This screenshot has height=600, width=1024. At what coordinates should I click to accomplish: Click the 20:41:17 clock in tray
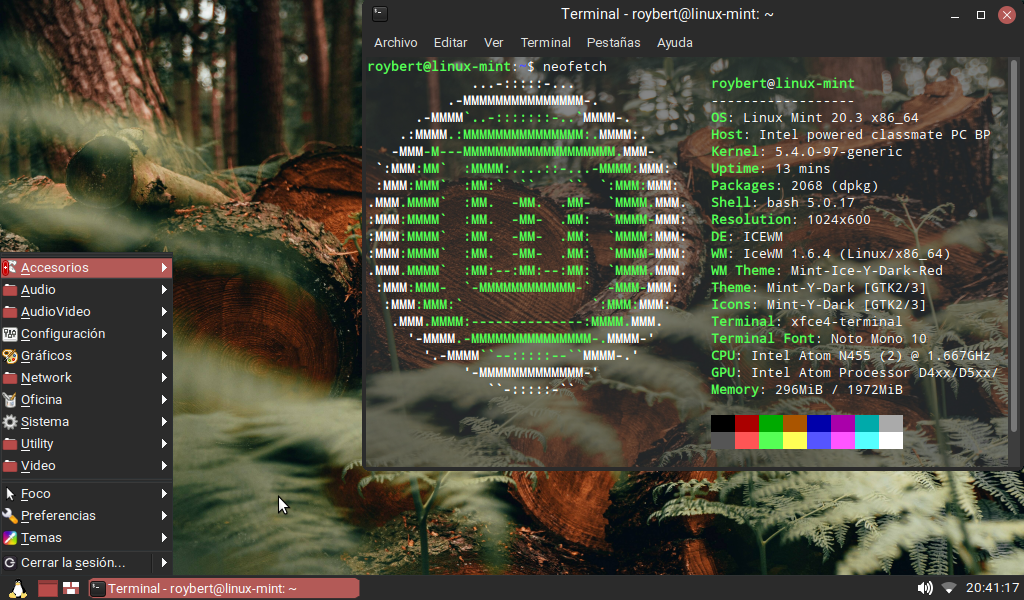[992, 588]
